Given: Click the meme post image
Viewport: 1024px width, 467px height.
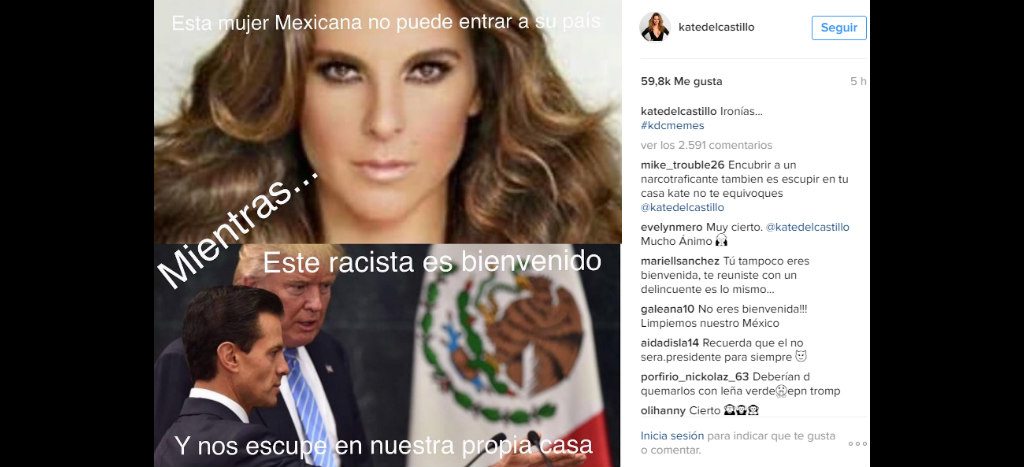Looking at the screenshot, I should [387, 233].
